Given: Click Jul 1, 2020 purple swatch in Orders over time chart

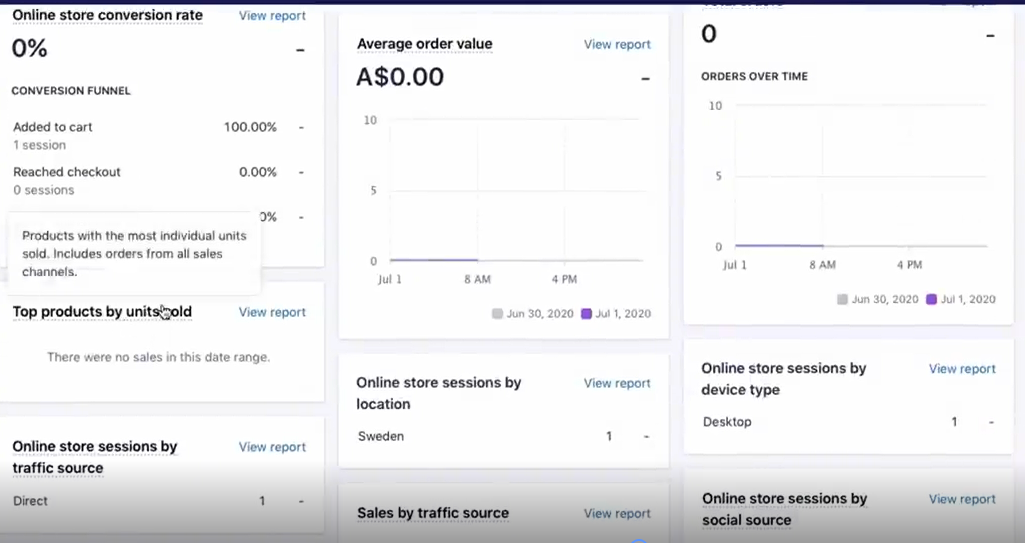Looking at the screenshot, I should (932, 299).
